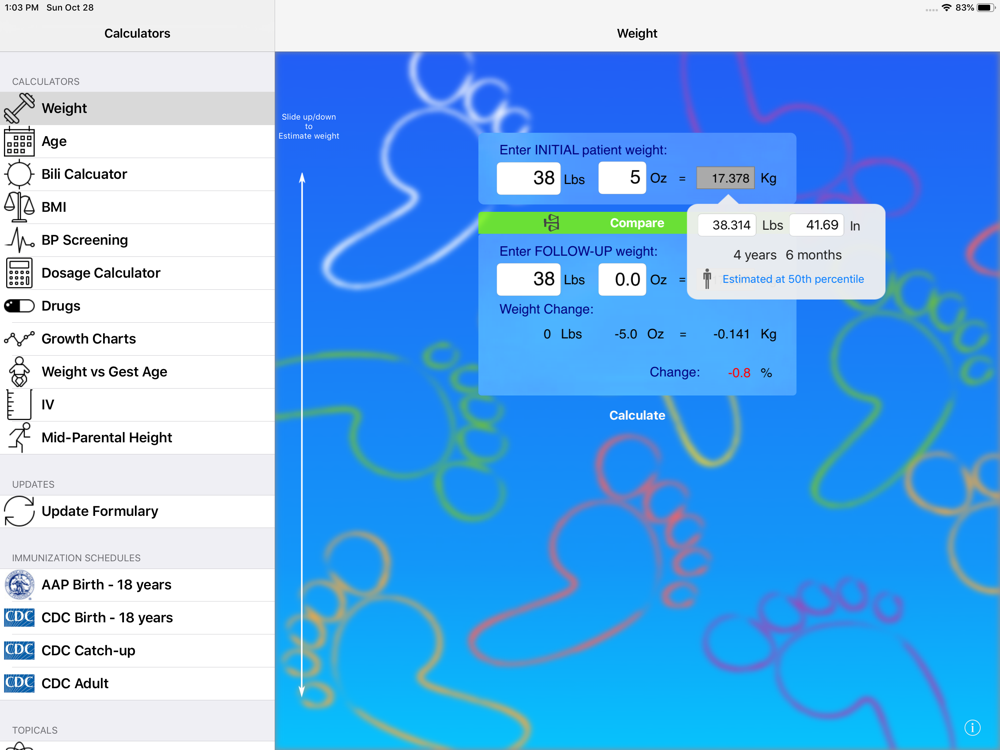The width and height of the screenshot is (1000, 750).
Task: Open CDC Adult schedule
Action: tap(137, 683)
